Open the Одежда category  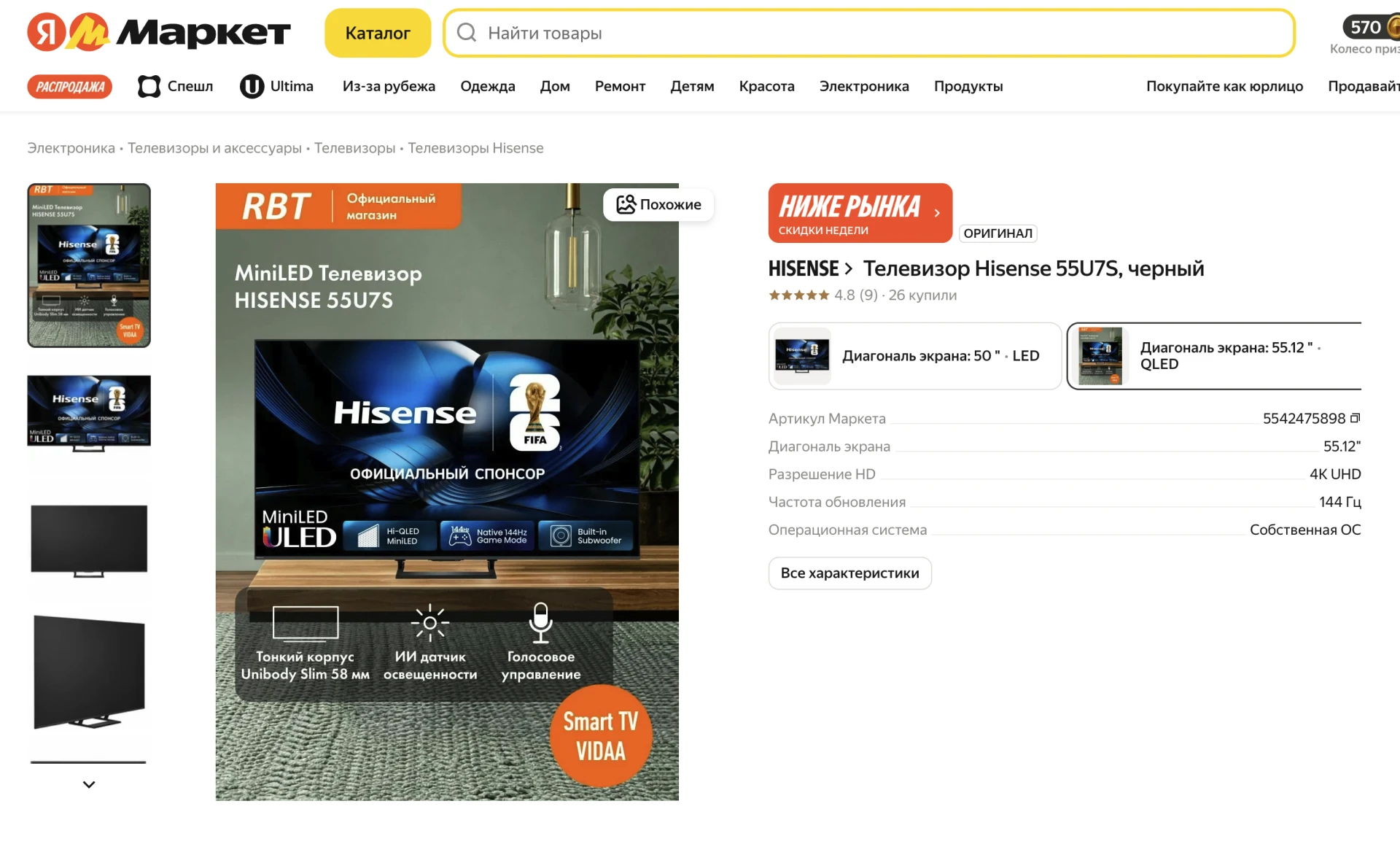coord(488,86)
